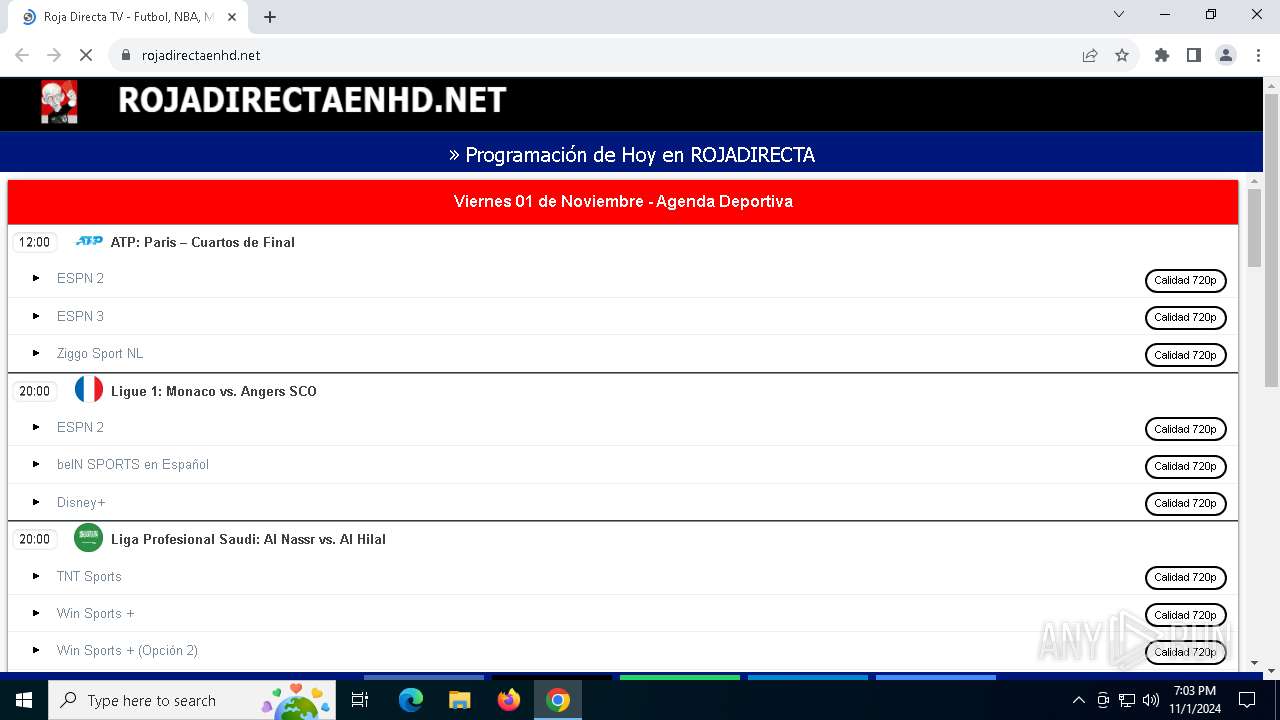Screen dimensions: 1280x720
Task: Expand beIN SPORTS en Español arrow
Action: pyautogui.click(x=36, y=464)
